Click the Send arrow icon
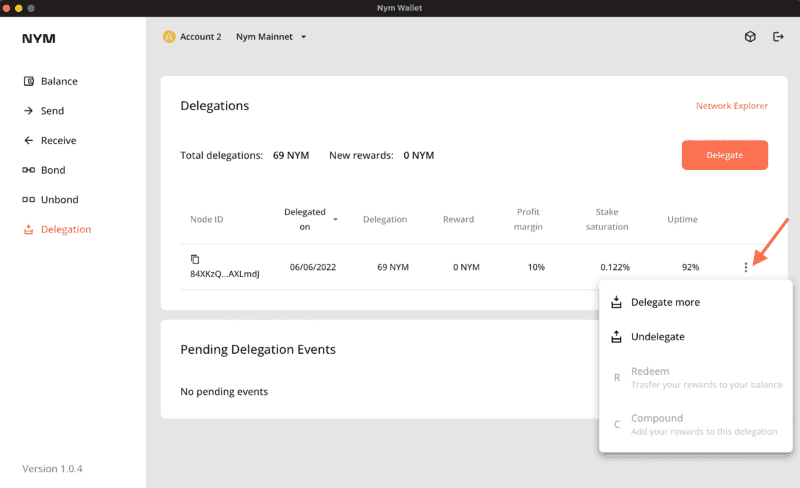Screen dimensions: 800x488 pyautogui.click(x=28, y=111)
